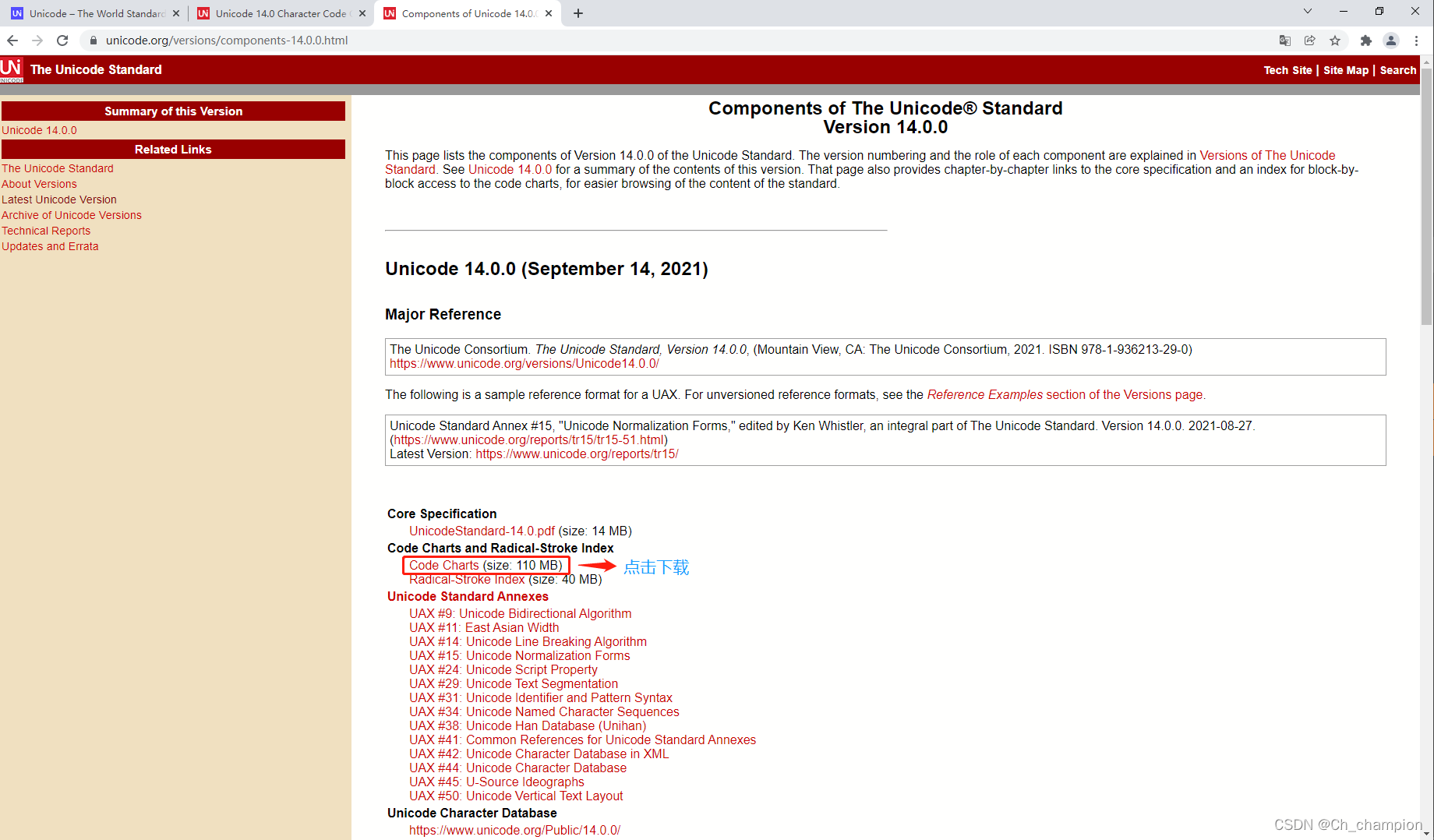Open UAX #50 Vertical Text Layout
Viewport: 1434px width, 840px height.
point(516,796)
